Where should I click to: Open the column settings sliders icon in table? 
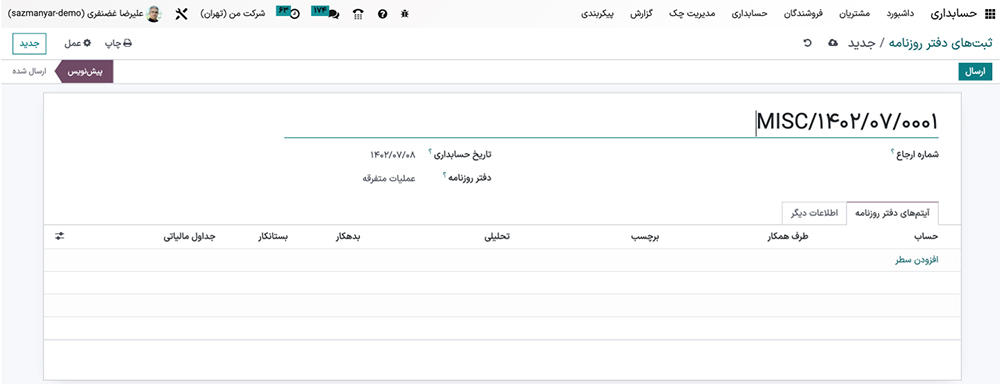[60, 236]
